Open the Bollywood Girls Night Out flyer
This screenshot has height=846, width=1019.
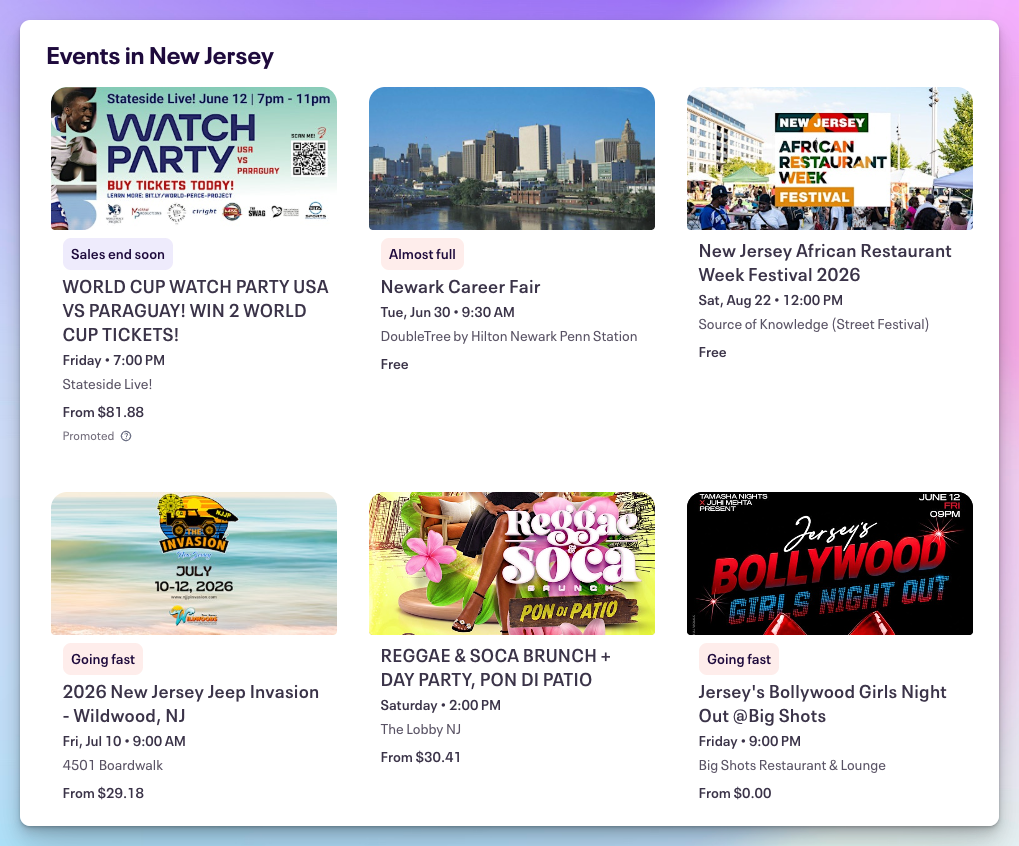click(829, 563)
